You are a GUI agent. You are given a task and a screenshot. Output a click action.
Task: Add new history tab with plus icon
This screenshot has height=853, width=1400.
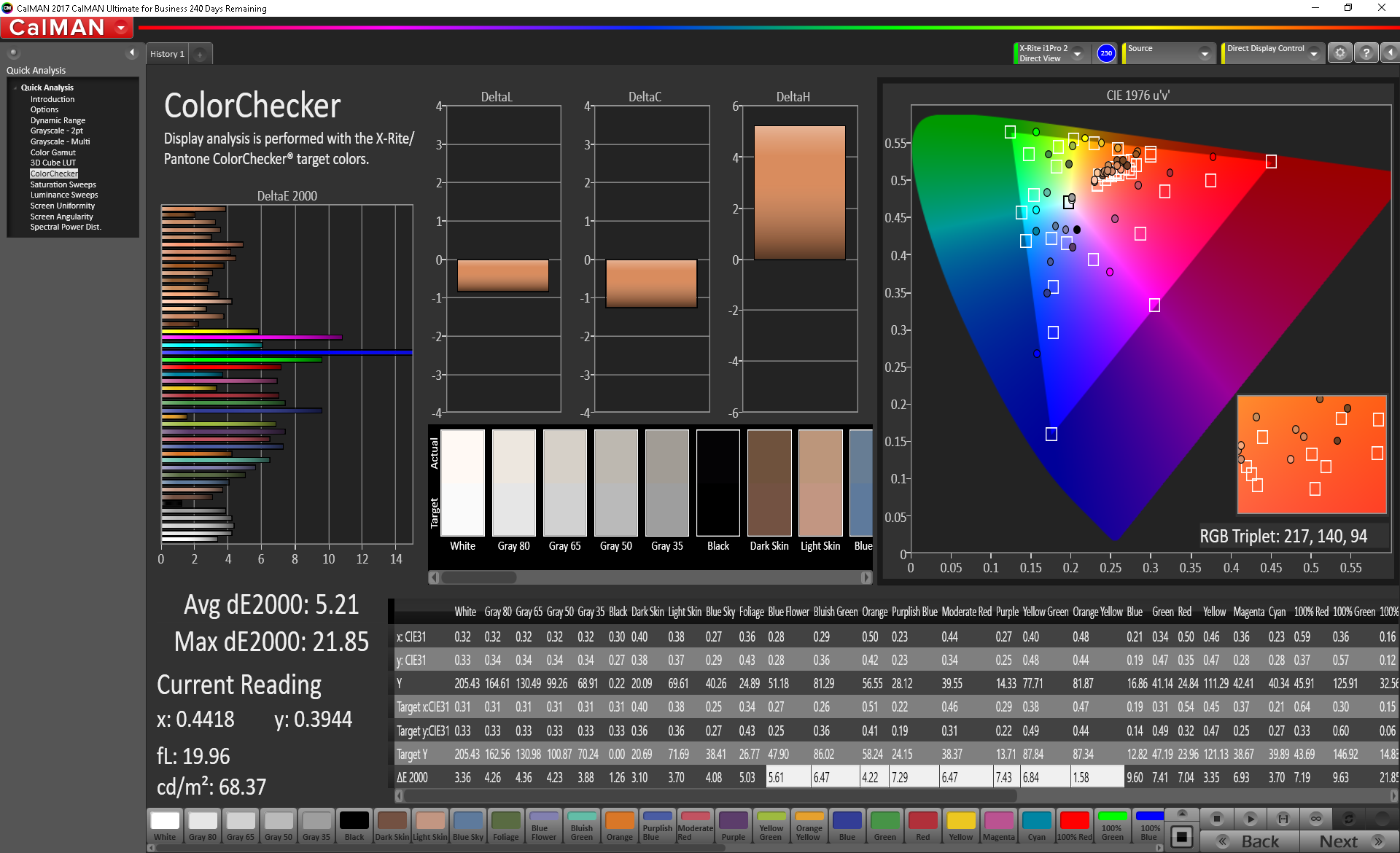pos(200,55)
